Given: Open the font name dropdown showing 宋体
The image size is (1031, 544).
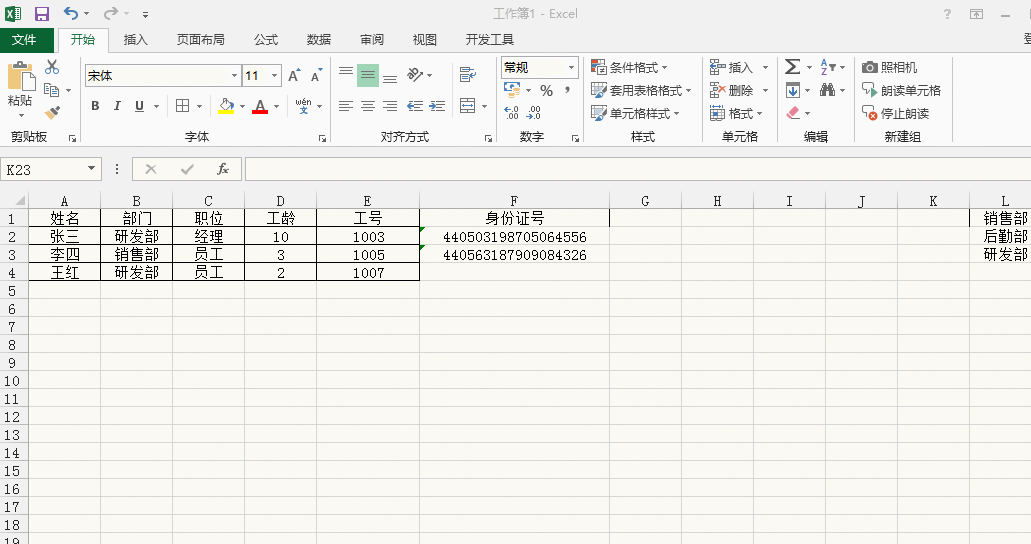Looking at the screenshot, I should [234, 76].
